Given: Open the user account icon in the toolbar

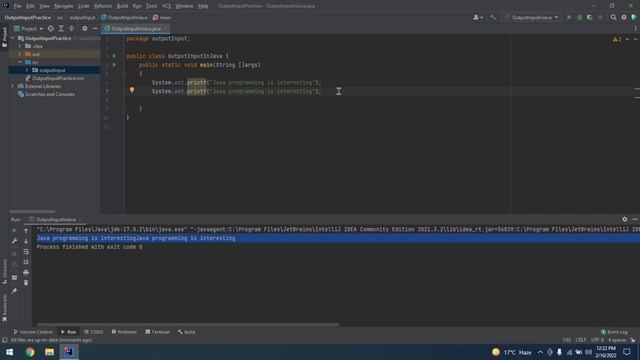Looking at the screenshot, I should point(477,18).
